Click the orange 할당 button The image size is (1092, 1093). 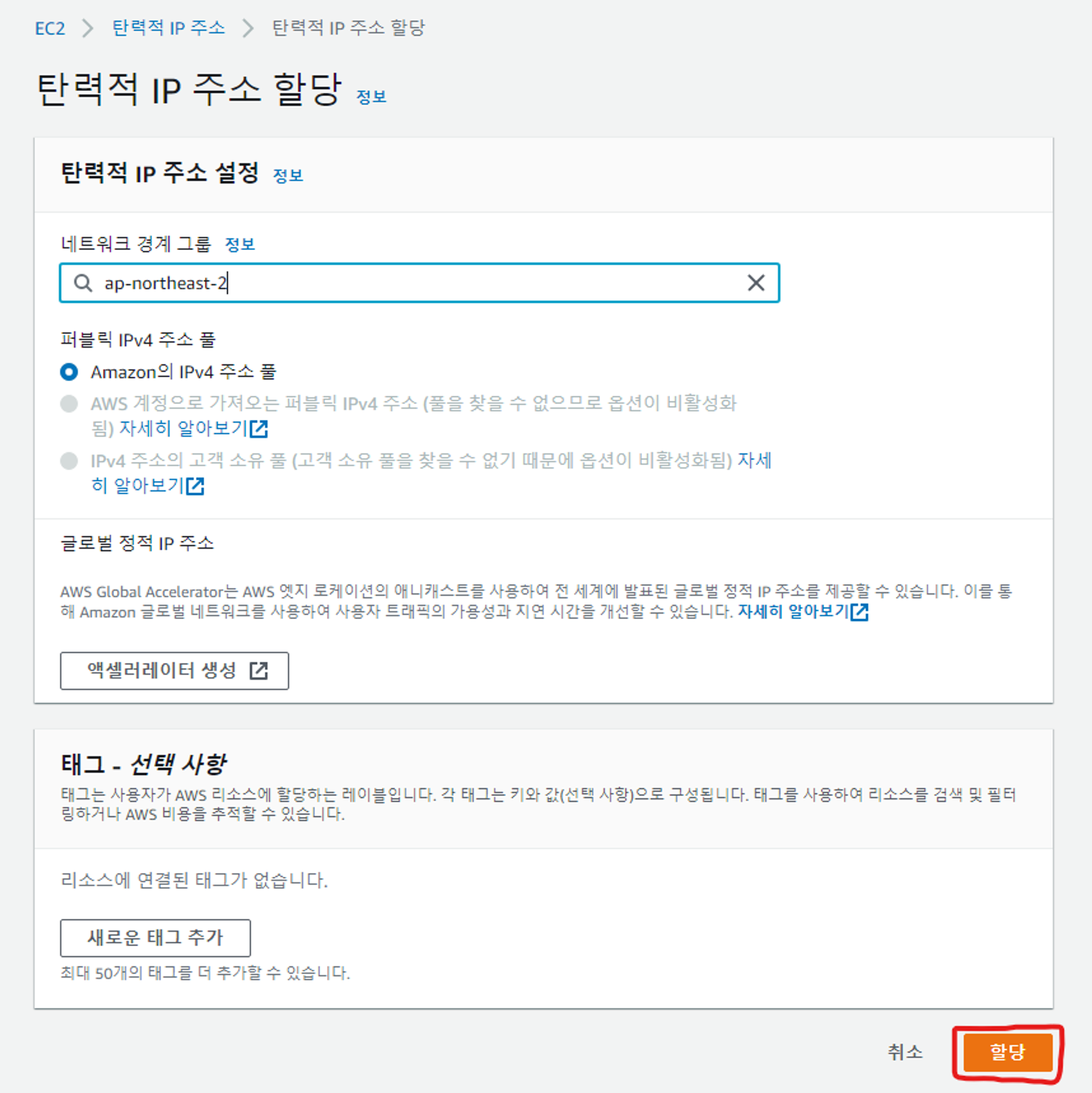[x=1007, y=1052]
